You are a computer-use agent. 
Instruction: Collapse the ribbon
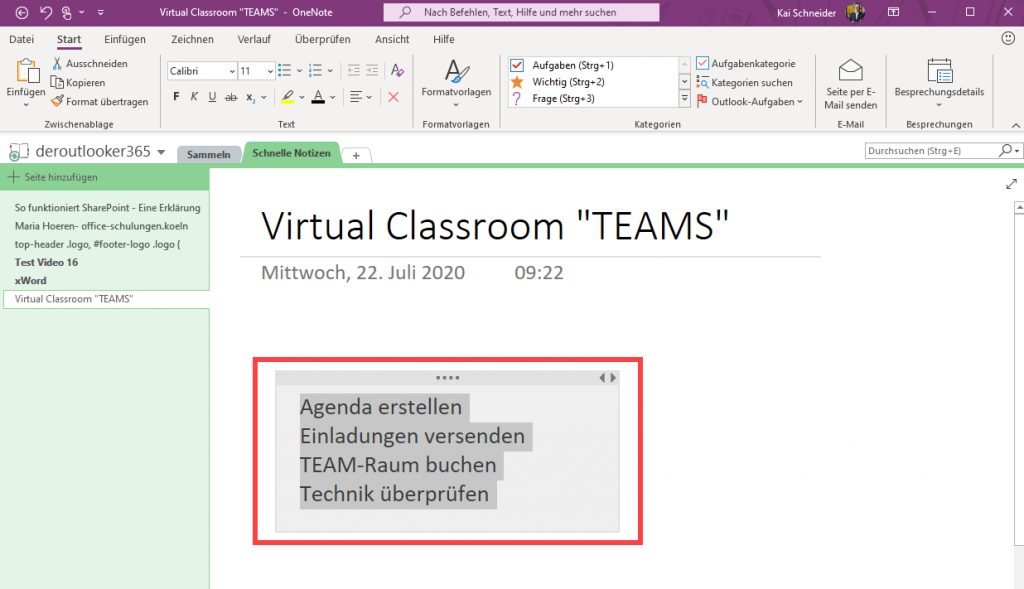(x=1016, y=125)
